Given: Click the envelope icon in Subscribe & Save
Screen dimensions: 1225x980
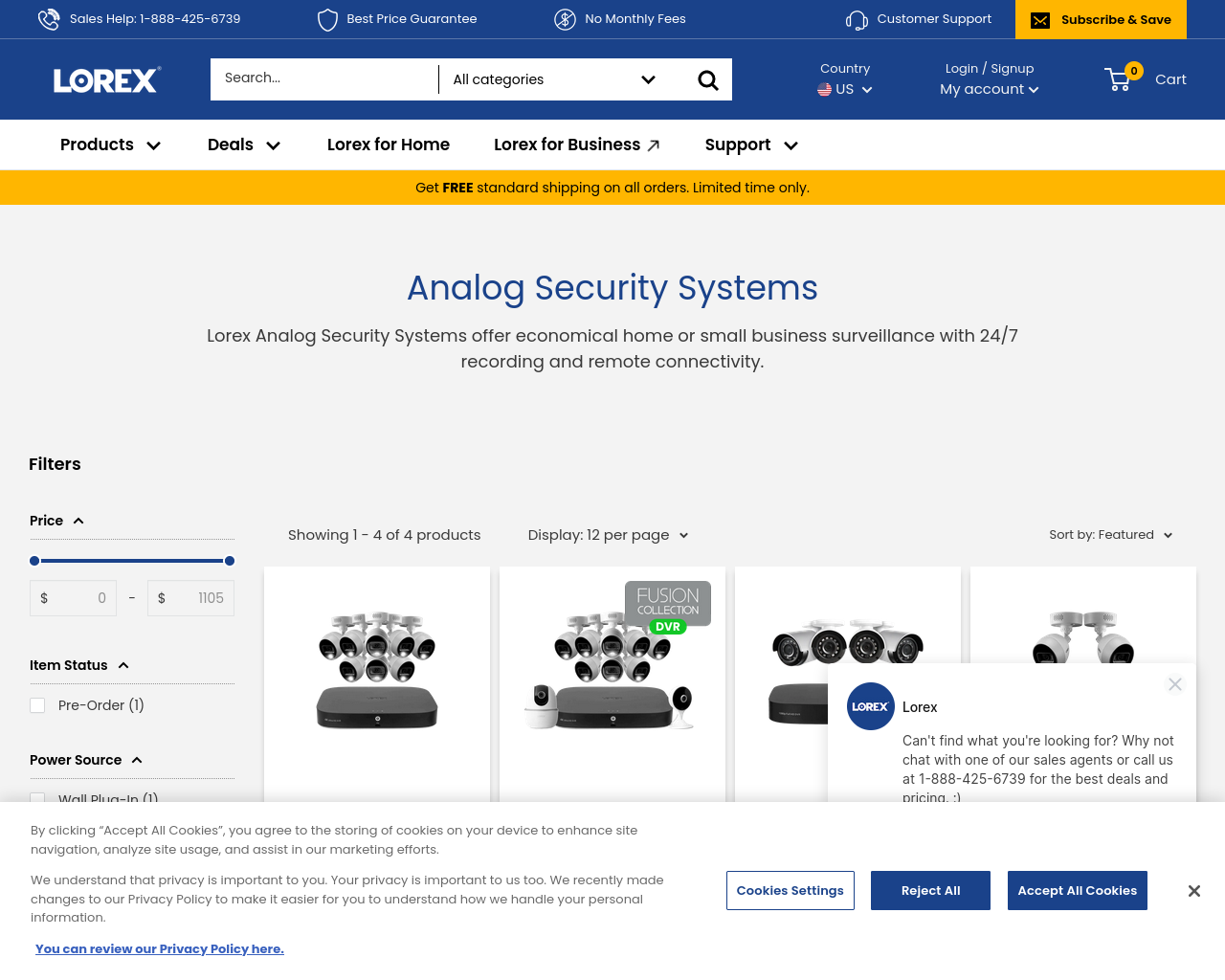Looking at the screenshot, I should (x=1040, y=20).
